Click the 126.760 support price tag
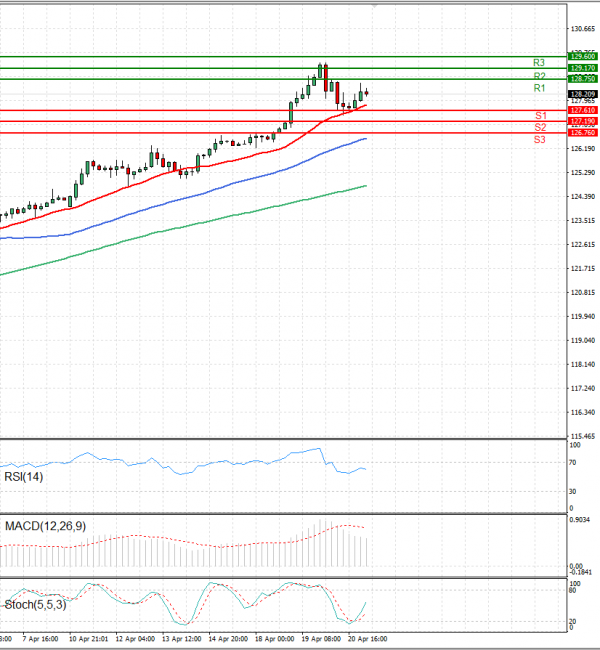The height and width of the screenshot is (650, 600). 582,132
